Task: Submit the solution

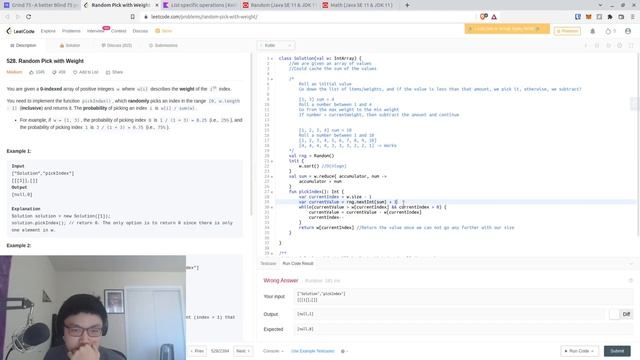Action: (x=617, y=351)
